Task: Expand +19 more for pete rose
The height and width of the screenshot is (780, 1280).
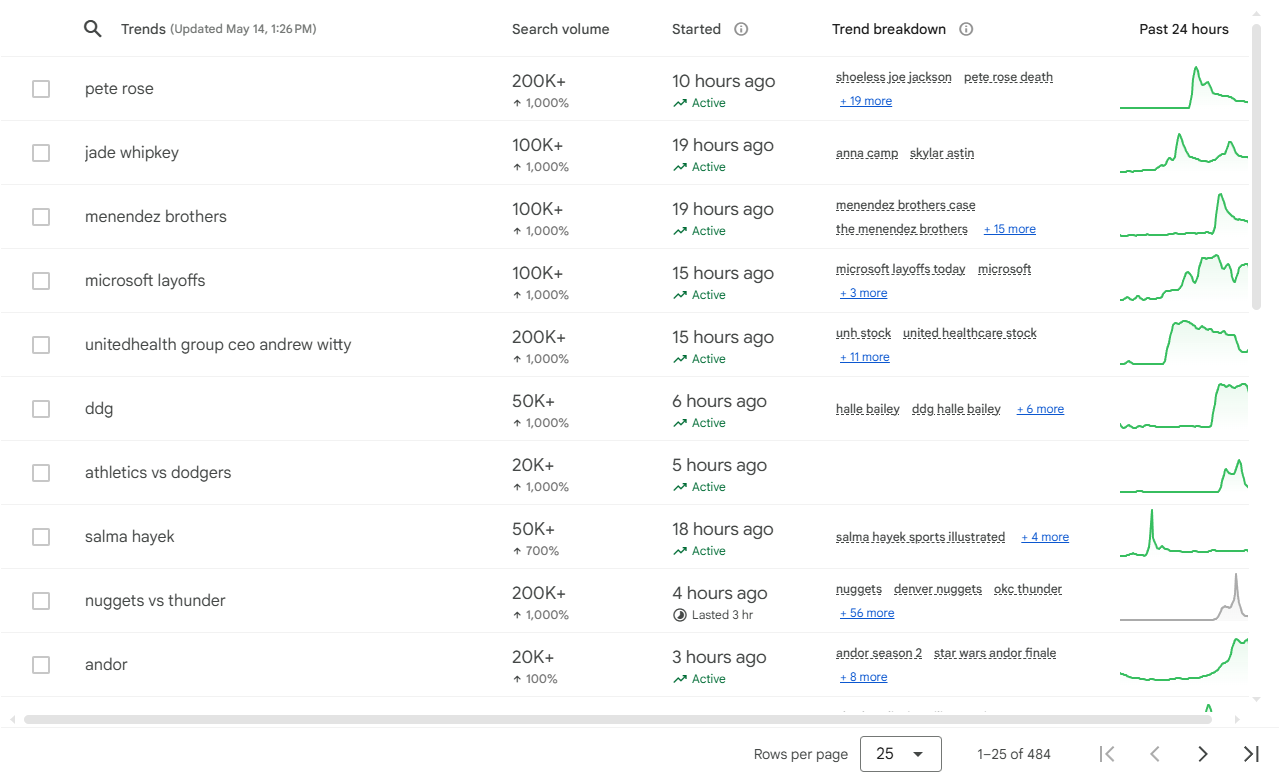Action: 866,101
